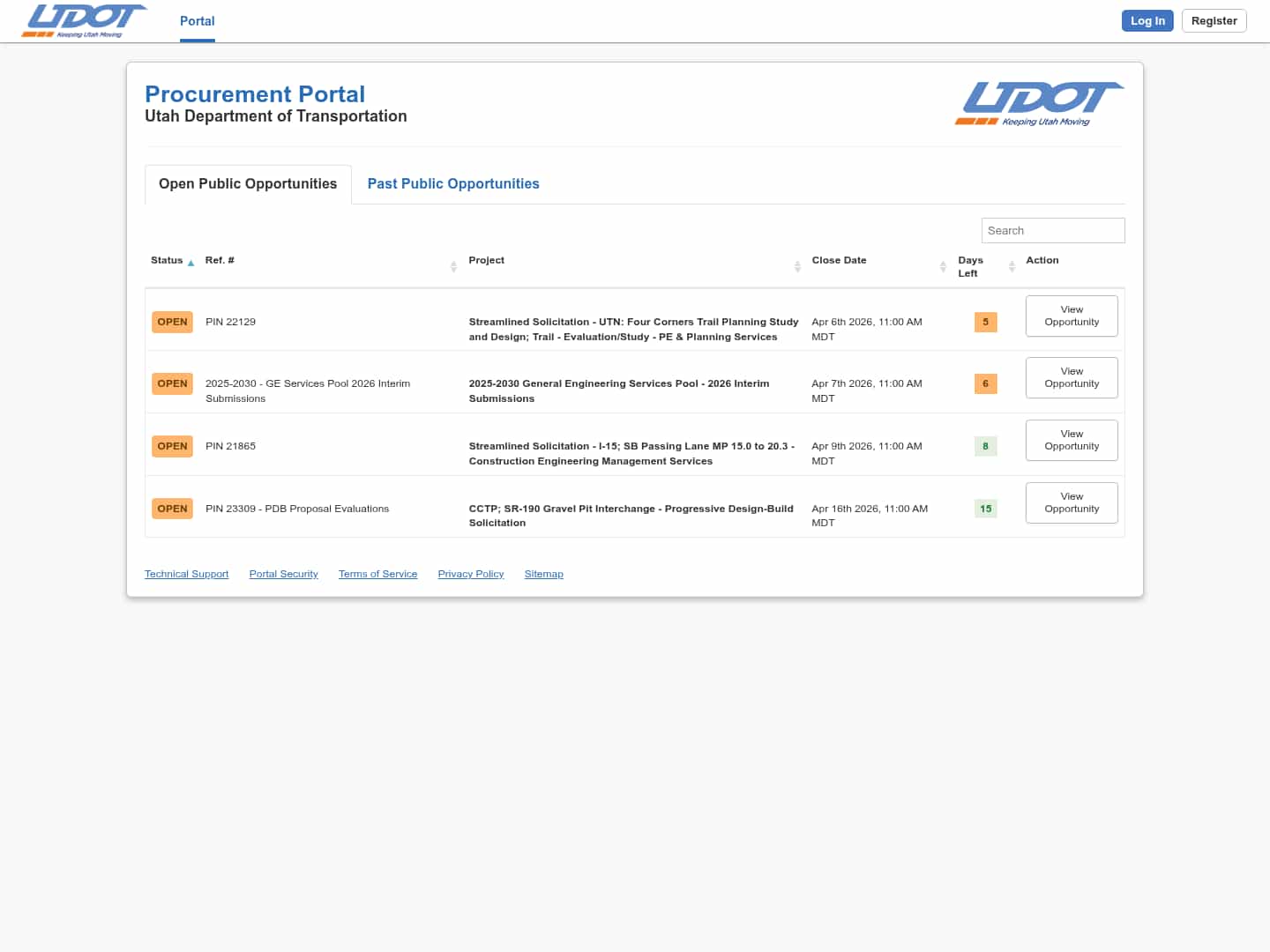Image resolution: width=1270 pixels, height=952 pixels.
Task: Select the Open Public Opportunities tab
Action: (248, 184)
